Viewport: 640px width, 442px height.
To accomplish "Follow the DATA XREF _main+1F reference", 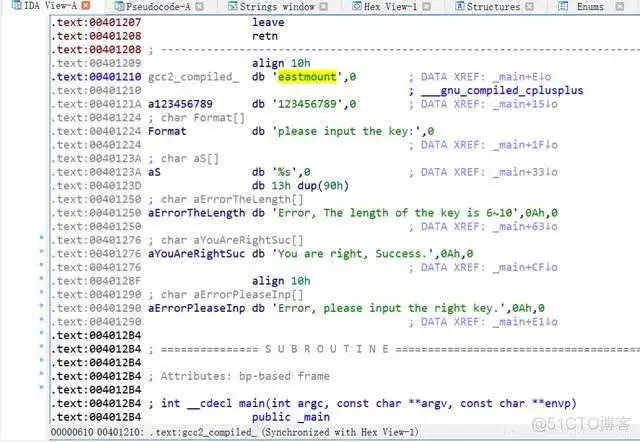I will (489, 145).
